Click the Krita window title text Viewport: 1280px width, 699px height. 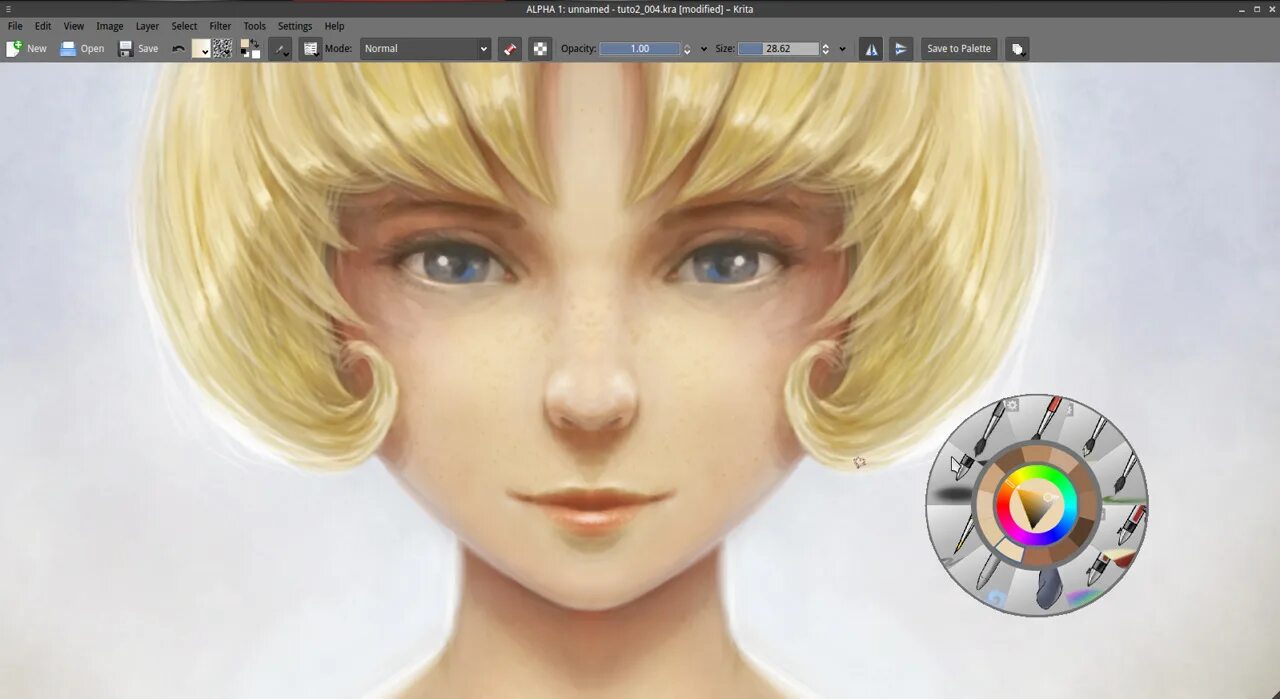pyautogui.click(x=640, y=9)
